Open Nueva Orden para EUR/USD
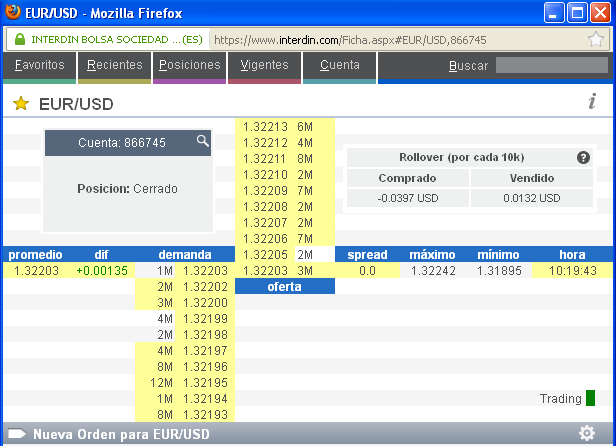The width and height of the screenshot is (616, 446). click(x=121, y=434)
